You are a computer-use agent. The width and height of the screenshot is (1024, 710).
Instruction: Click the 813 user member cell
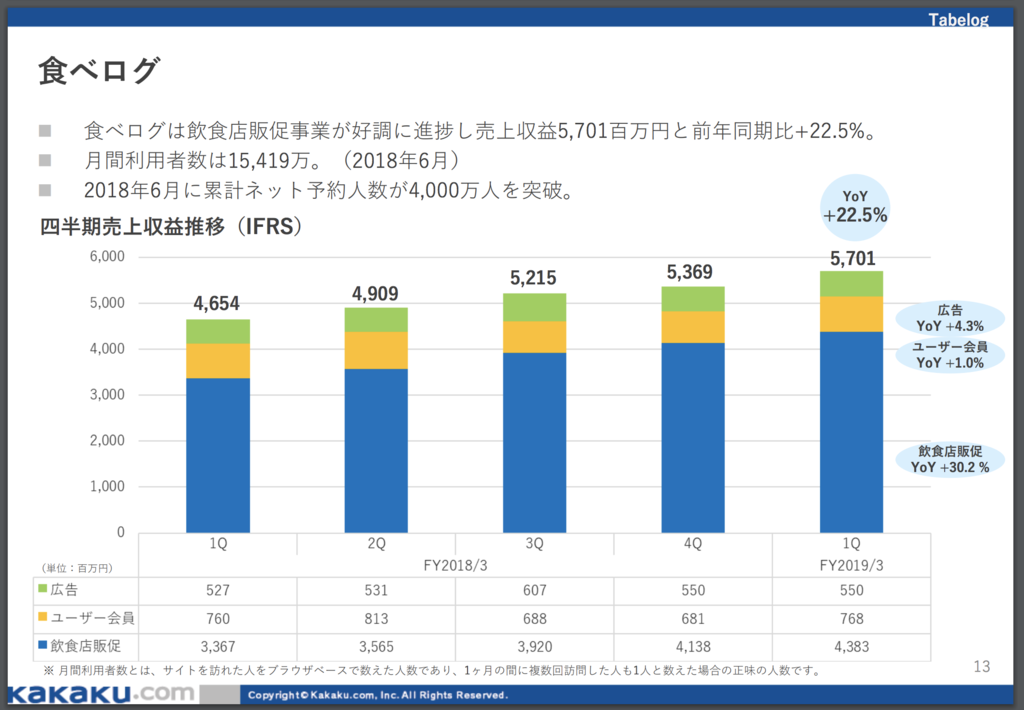tap(376, 619)
